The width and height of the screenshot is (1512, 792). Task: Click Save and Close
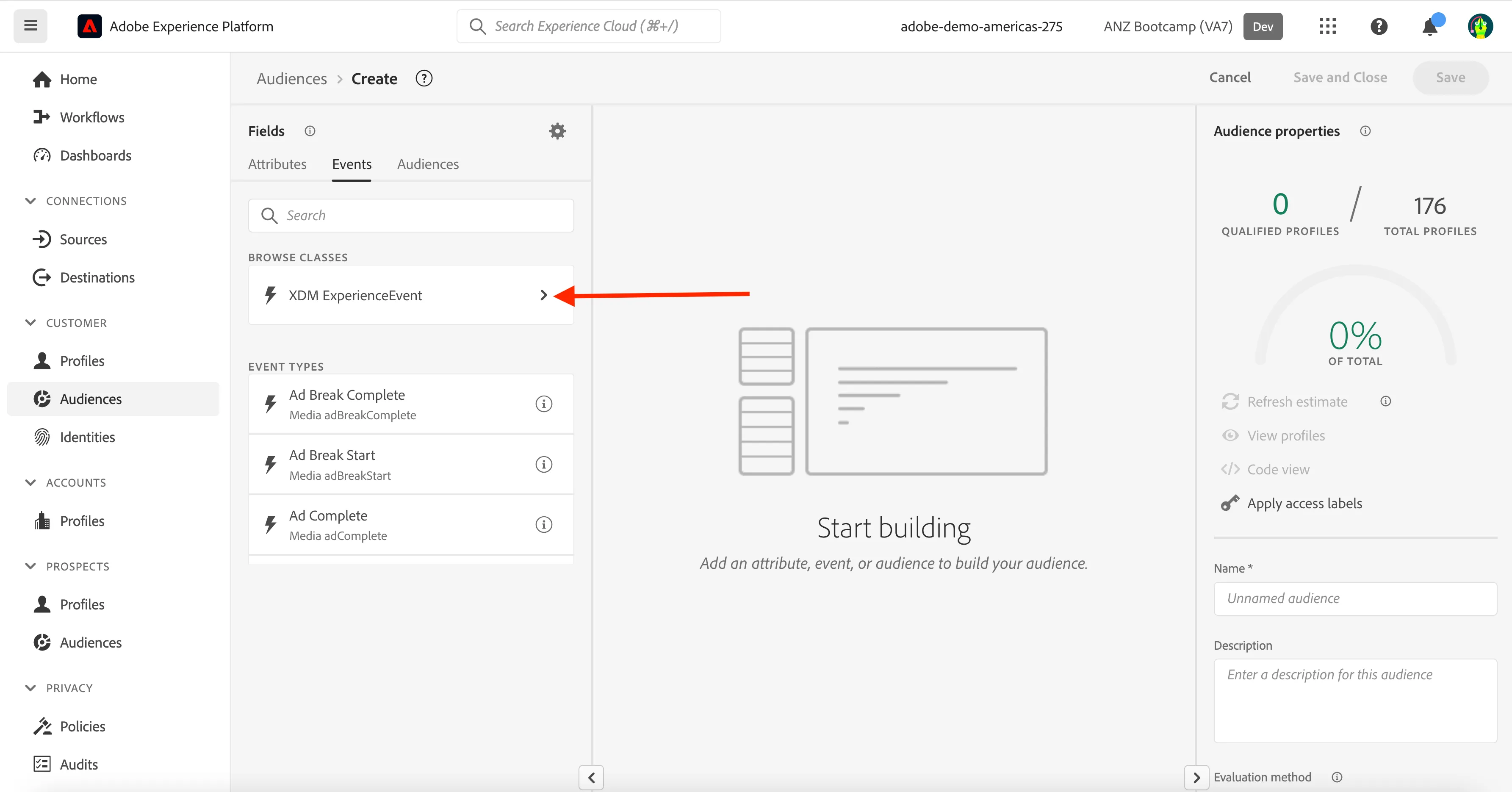1340,78
